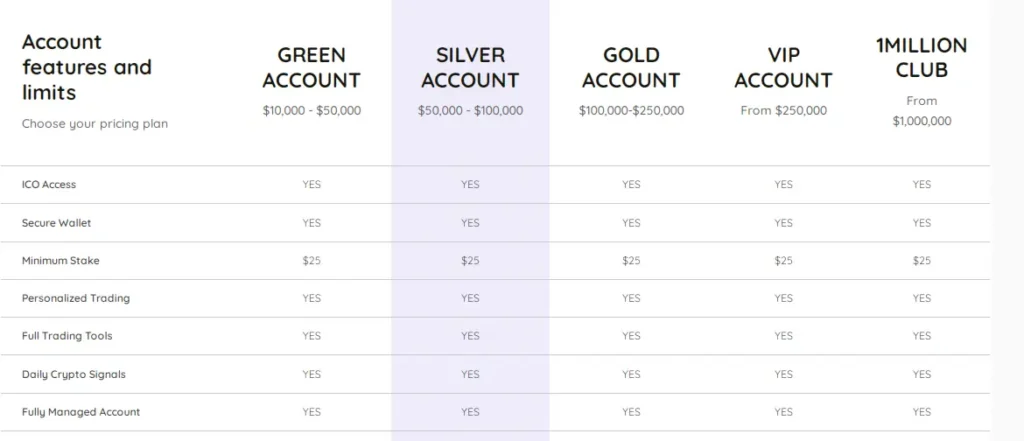Click the Minimum Stake row label

pos(61,261)
